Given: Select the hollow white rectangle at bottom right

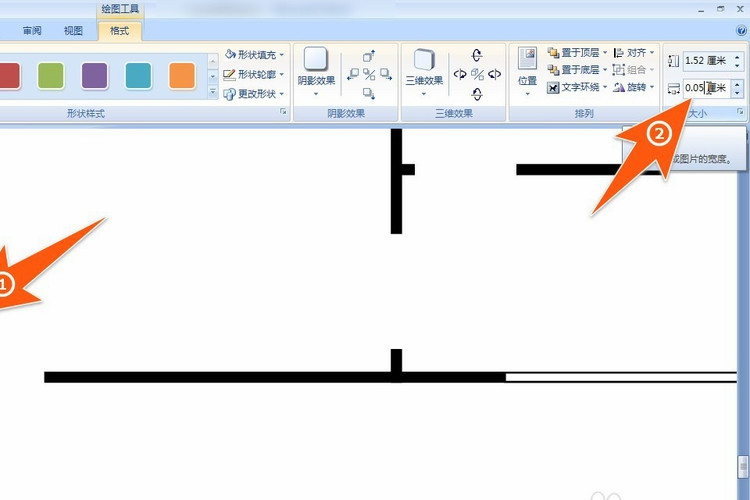Looking at the screenshot, I should (621, 377).
